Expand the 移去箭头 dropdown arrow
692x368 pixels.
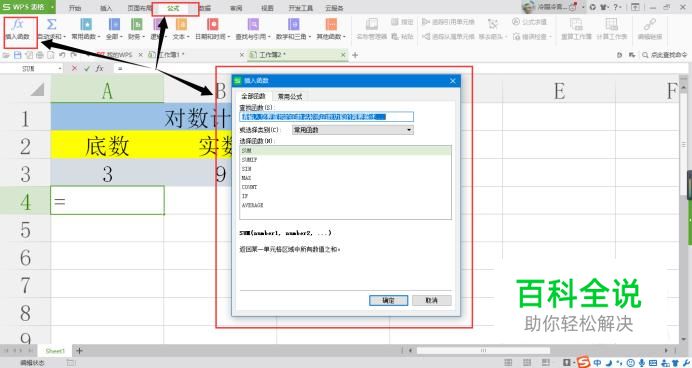click(x=506, y=37)
